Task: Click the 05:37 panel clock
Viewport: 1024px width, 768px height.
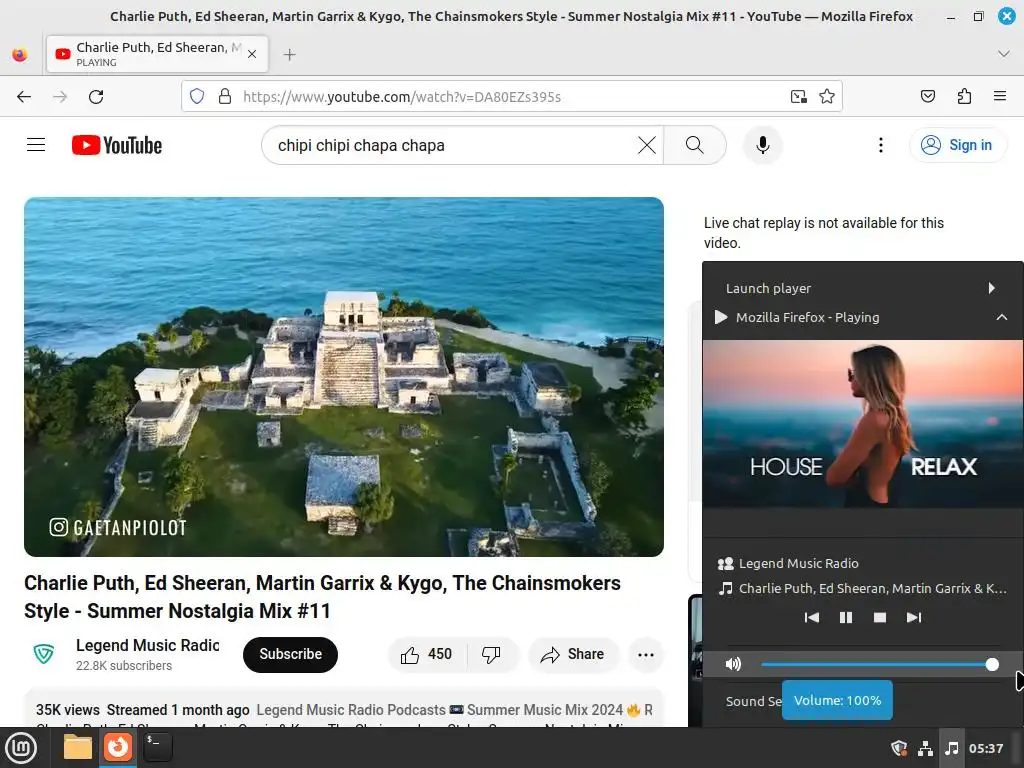Action: [x=985, y=748]
